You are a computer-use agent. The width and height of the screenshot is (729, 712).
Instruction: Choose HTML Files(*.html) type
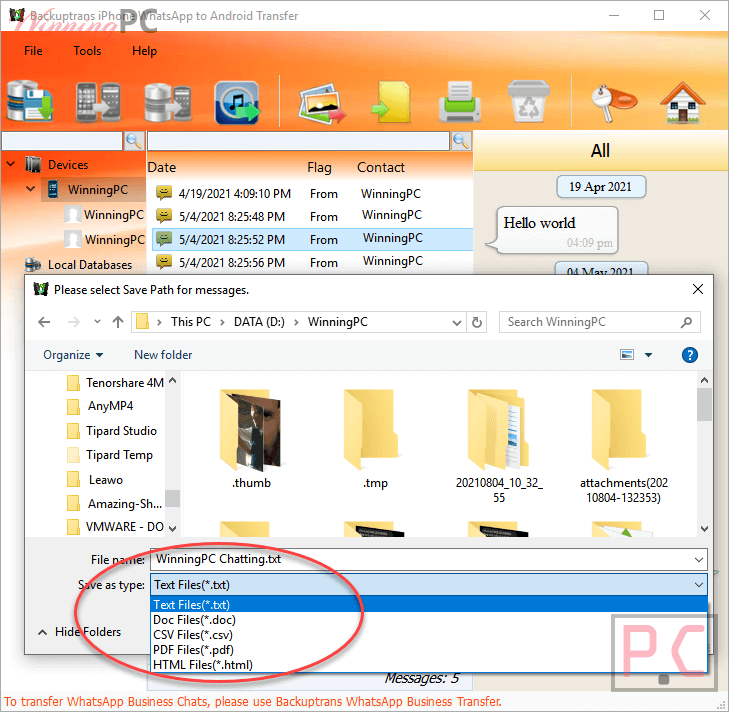(429, 665)
